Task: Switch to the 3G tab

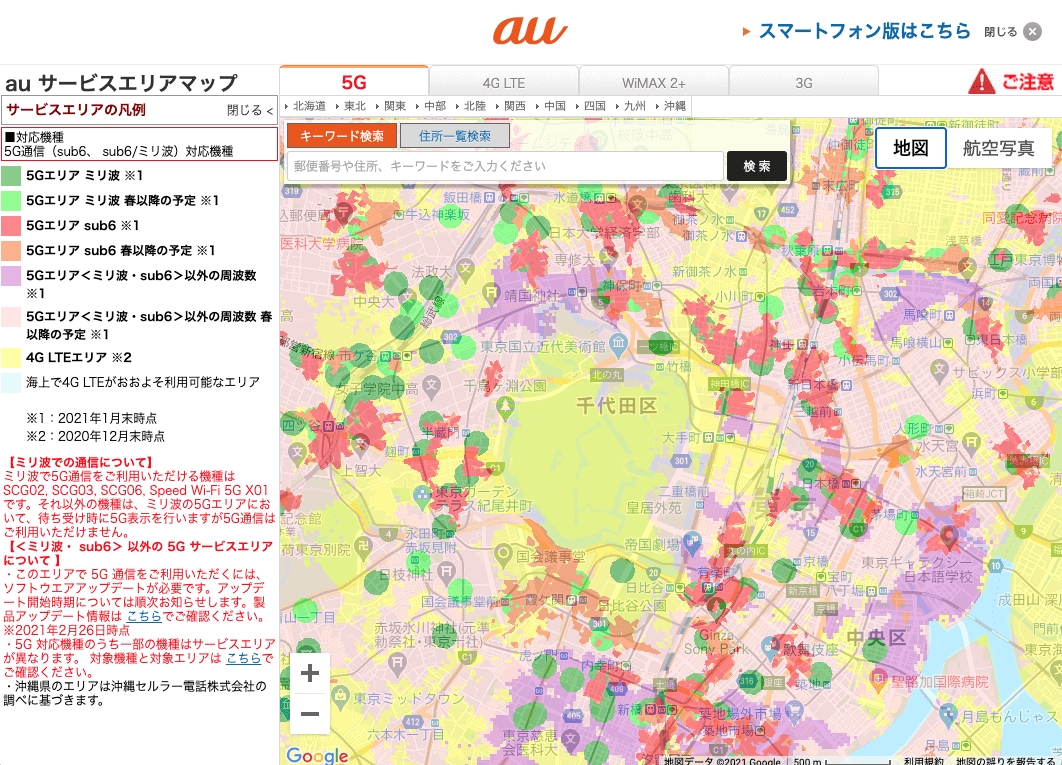Action: tap(804, 83)
